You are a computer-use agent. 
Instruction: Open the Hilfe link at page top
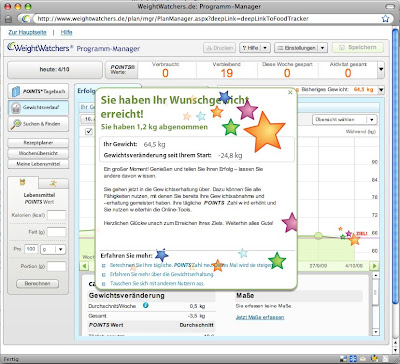tap(66, 32)
